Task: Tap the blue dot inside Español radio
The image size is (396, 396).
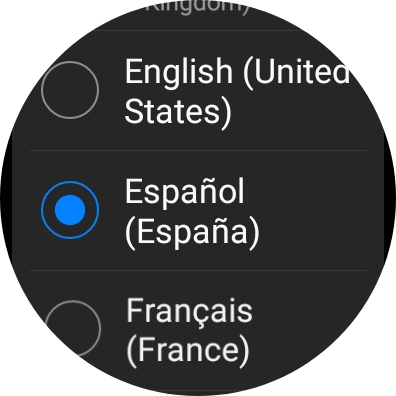Action: (x=70, y=210)
